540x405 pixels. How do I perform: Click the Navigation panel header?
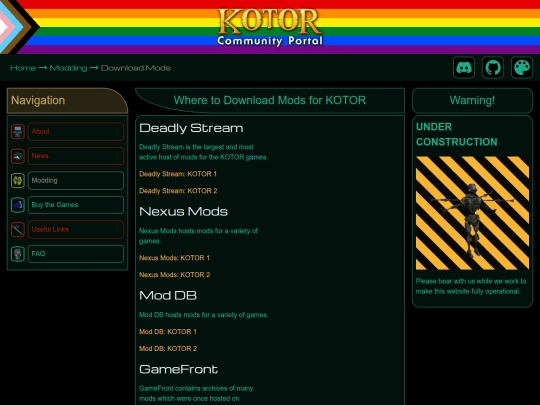point(67,101)
